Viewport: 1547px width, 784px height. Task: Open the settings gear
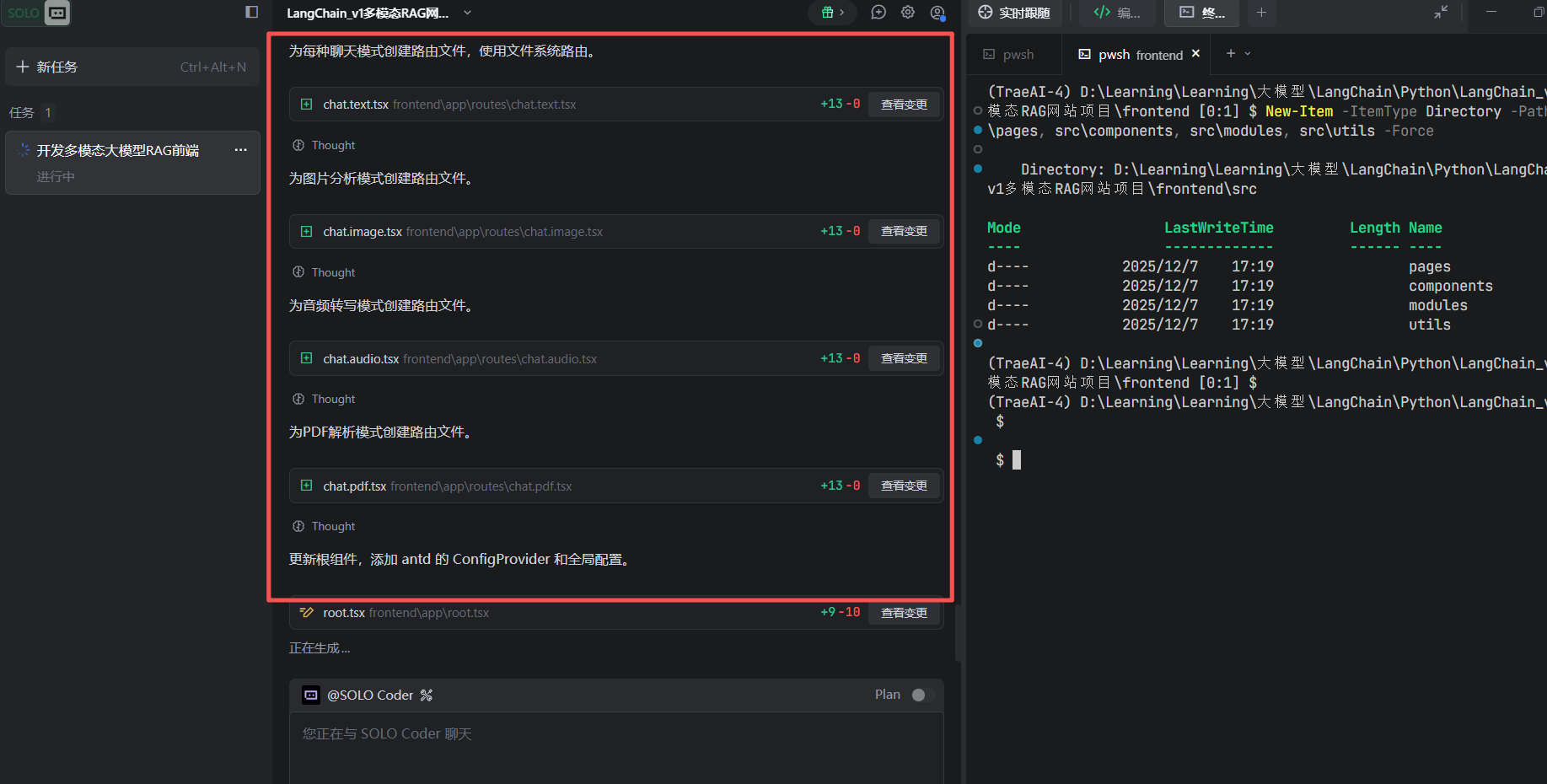pos(908,13)
